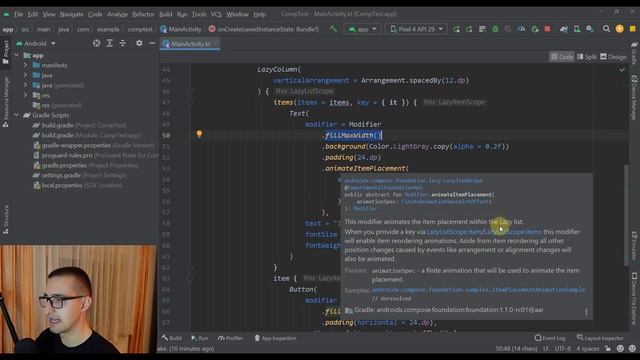
Task: Select local.properties file
Action: [x=78, y=185]
